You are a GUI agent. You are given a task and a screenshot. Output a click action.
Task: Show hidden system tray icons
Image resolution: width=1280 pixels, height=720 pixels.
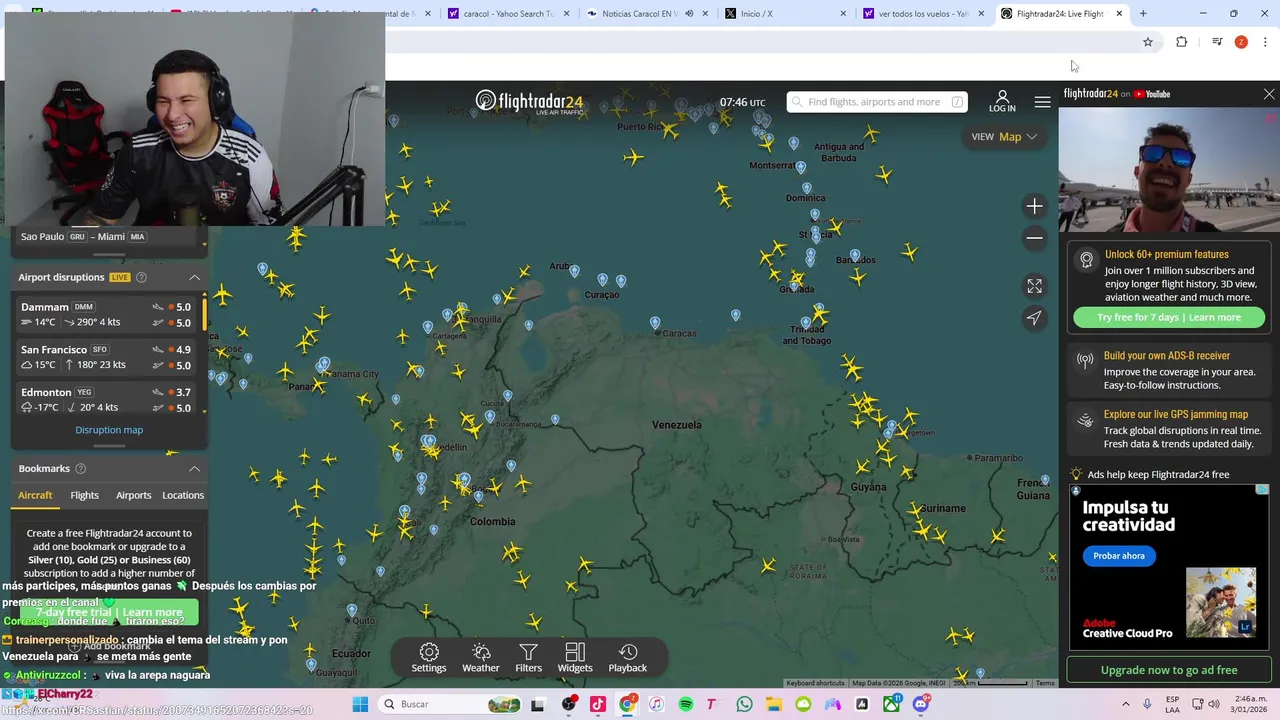point(1125,704)
